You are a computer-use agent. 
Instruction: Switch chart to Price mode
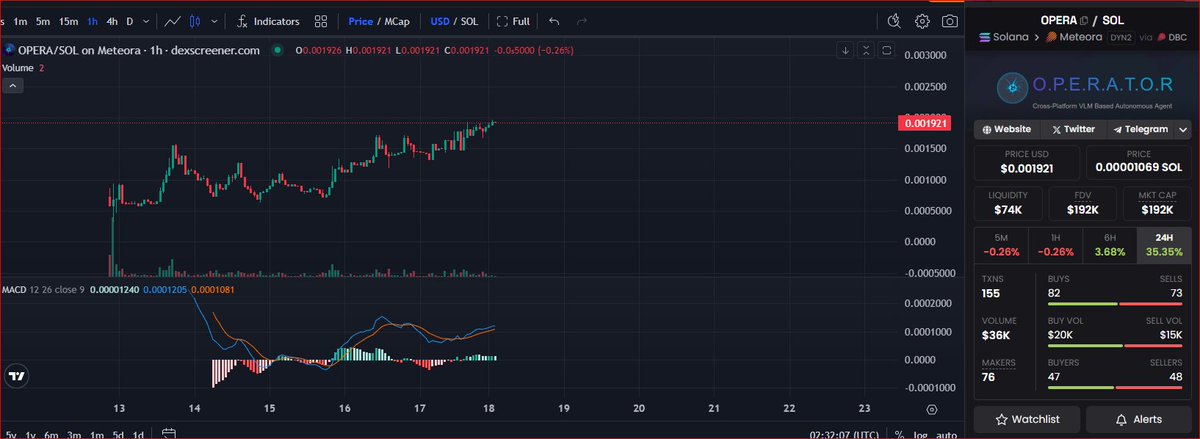coord(360,21)
